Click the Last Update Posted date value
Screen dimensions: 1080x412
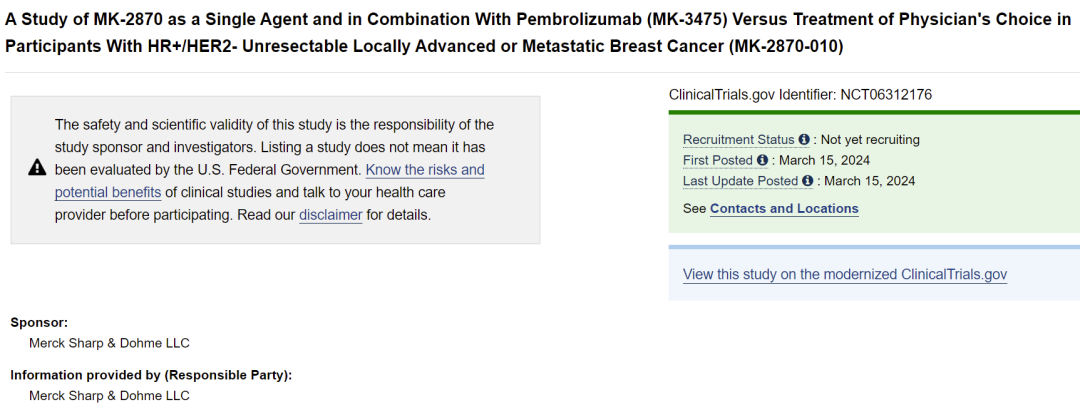tap(868, 182)
